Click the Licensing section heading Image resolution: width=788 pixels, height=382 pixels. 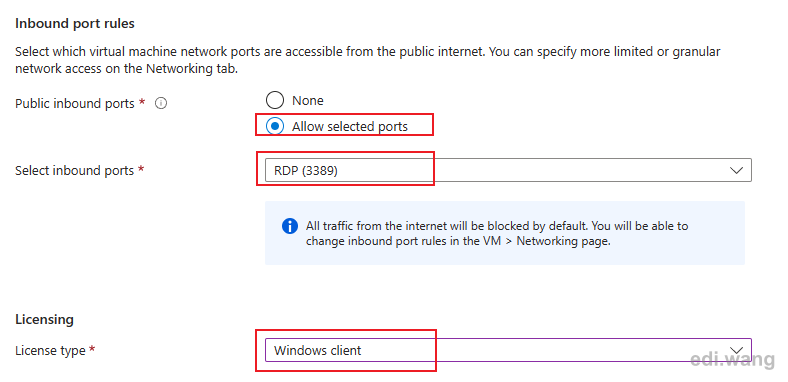tap(44, 319)
